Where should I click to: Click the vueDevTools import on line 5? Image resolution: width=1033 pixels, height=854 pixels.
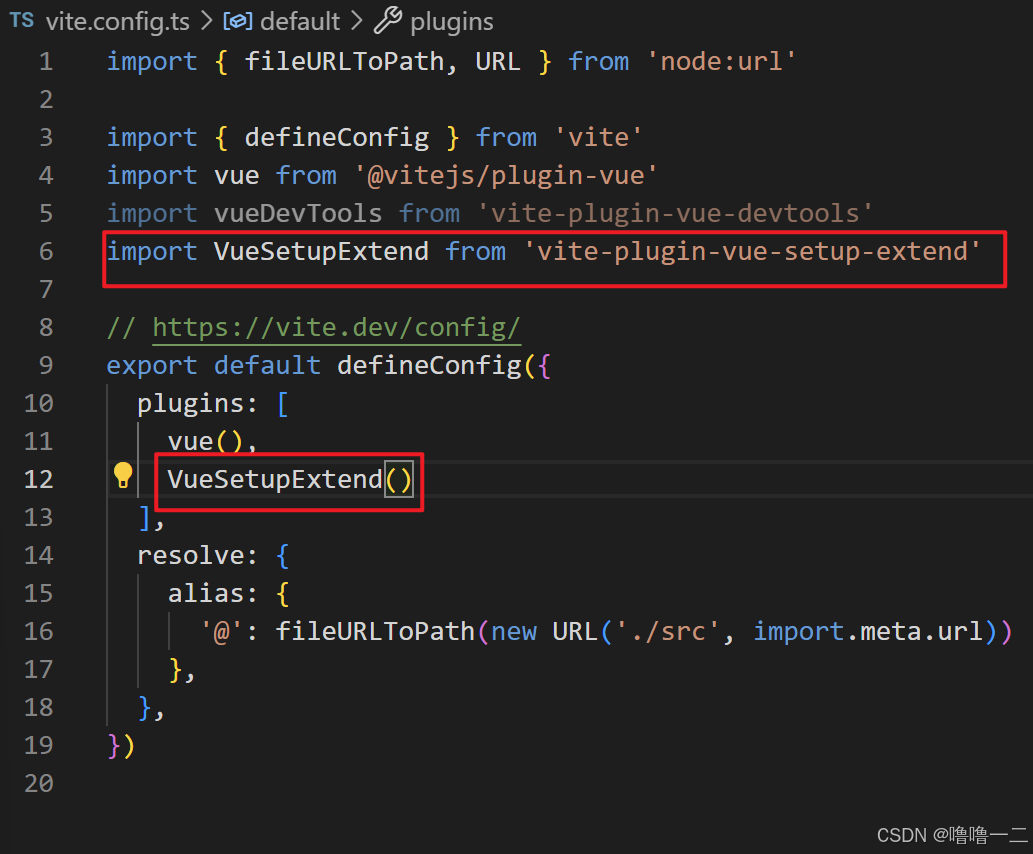(x=298, y=212)
